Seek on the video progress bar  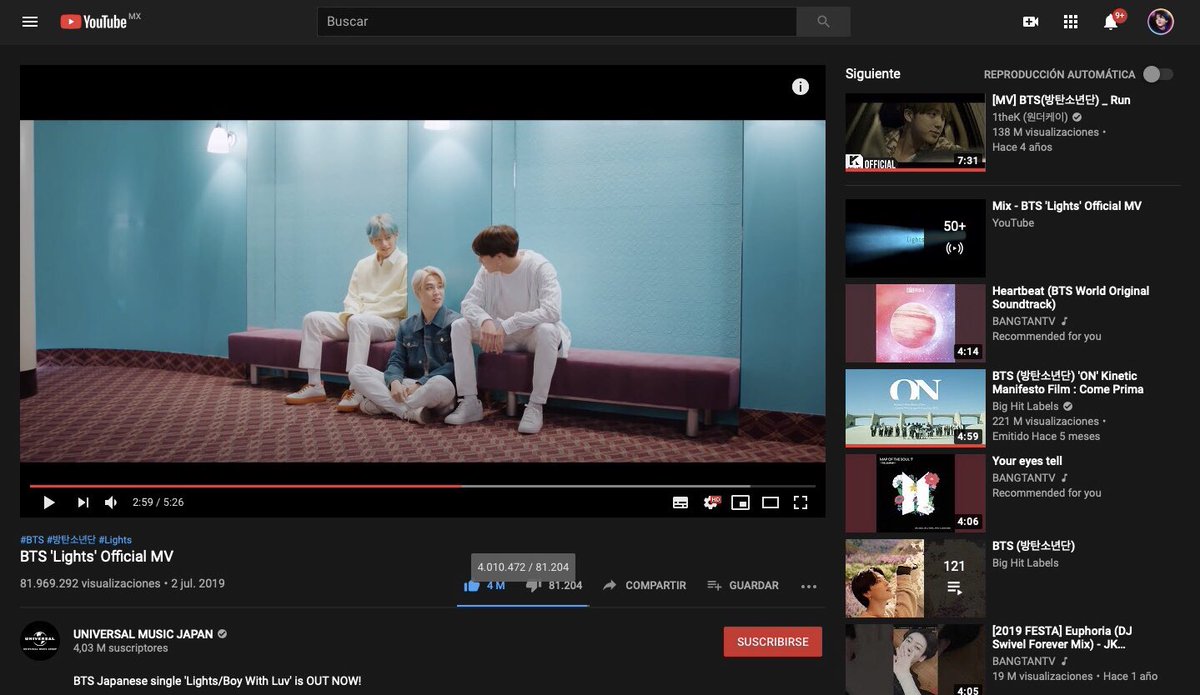click(423, 486)
